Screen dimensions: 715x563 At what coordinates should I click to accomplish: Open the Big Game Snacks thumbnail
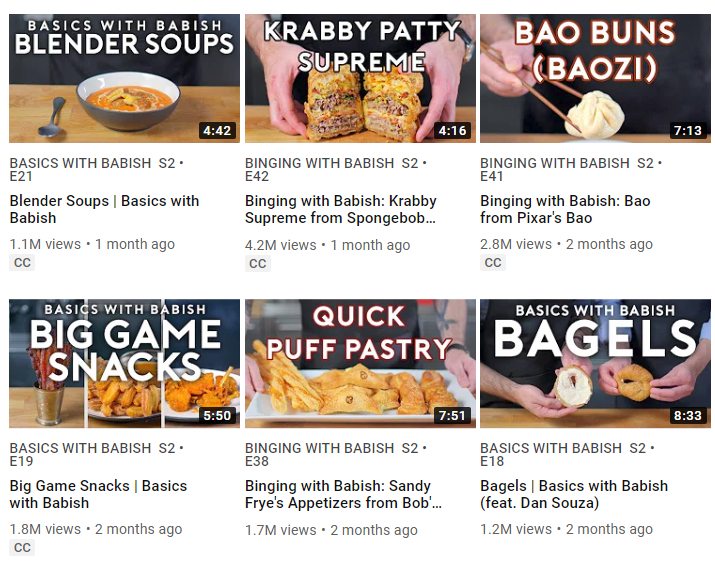(x=124, y=363)
